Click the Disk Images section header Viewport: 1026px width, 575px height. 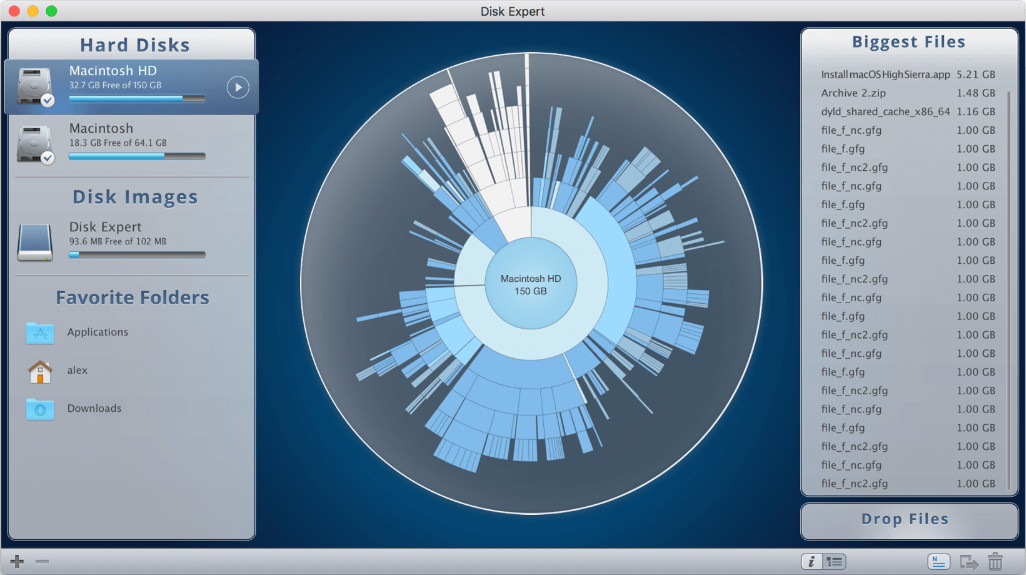[135, 197]
